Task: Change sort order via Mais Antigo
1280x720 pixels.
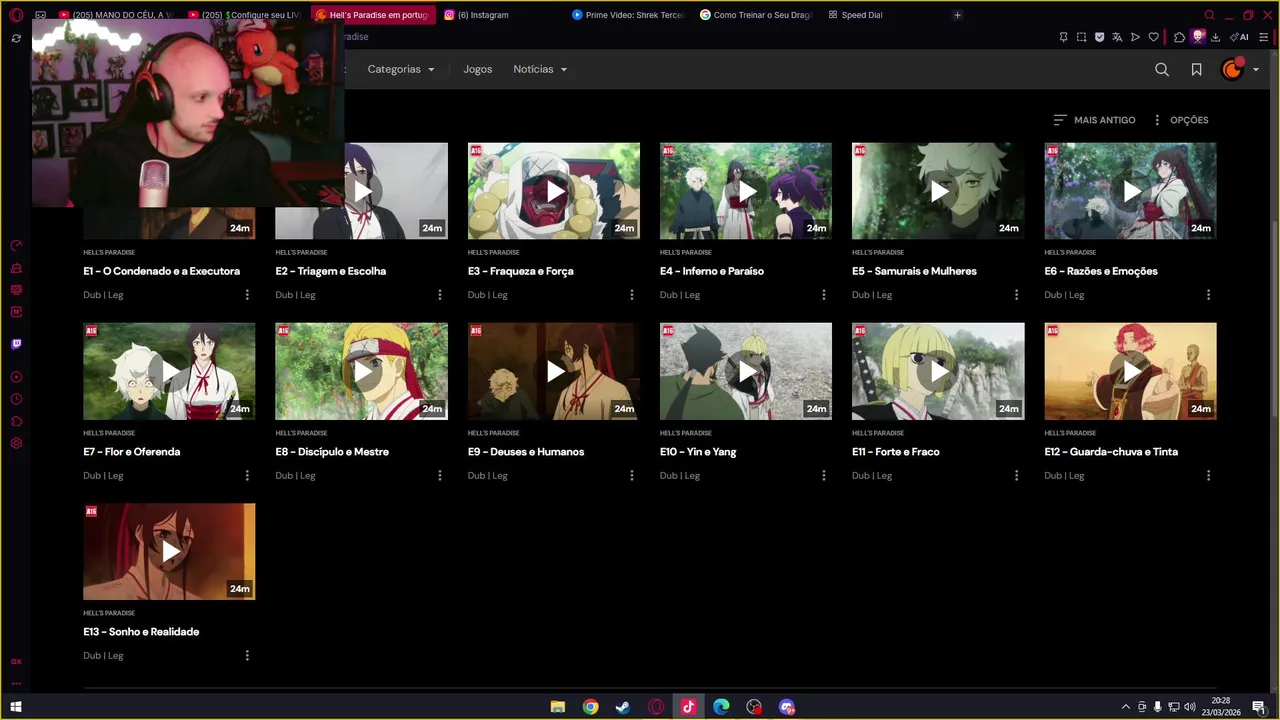Action: pyautogui.click(x=1094, y=120)
